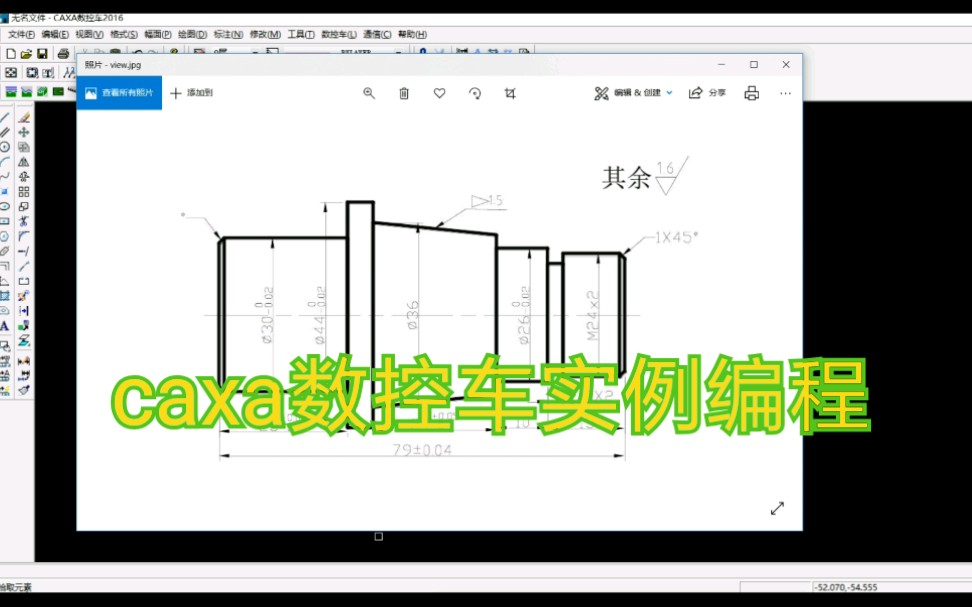Screen dimensions: 972x607
Task: Select the Mirror tool in CAXA edit toolbar
Action: click(x=24, y=162)
